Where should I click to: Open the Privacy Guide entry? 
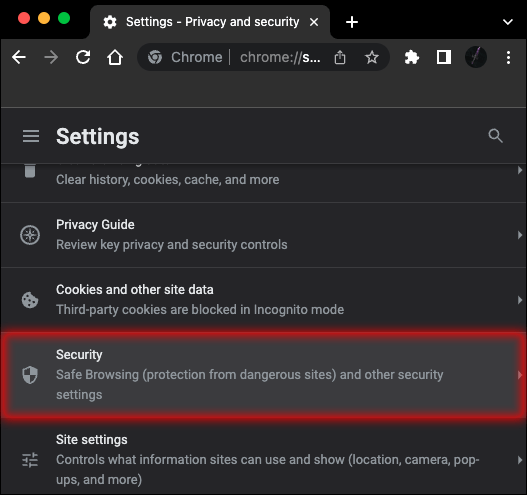(264, 235)
